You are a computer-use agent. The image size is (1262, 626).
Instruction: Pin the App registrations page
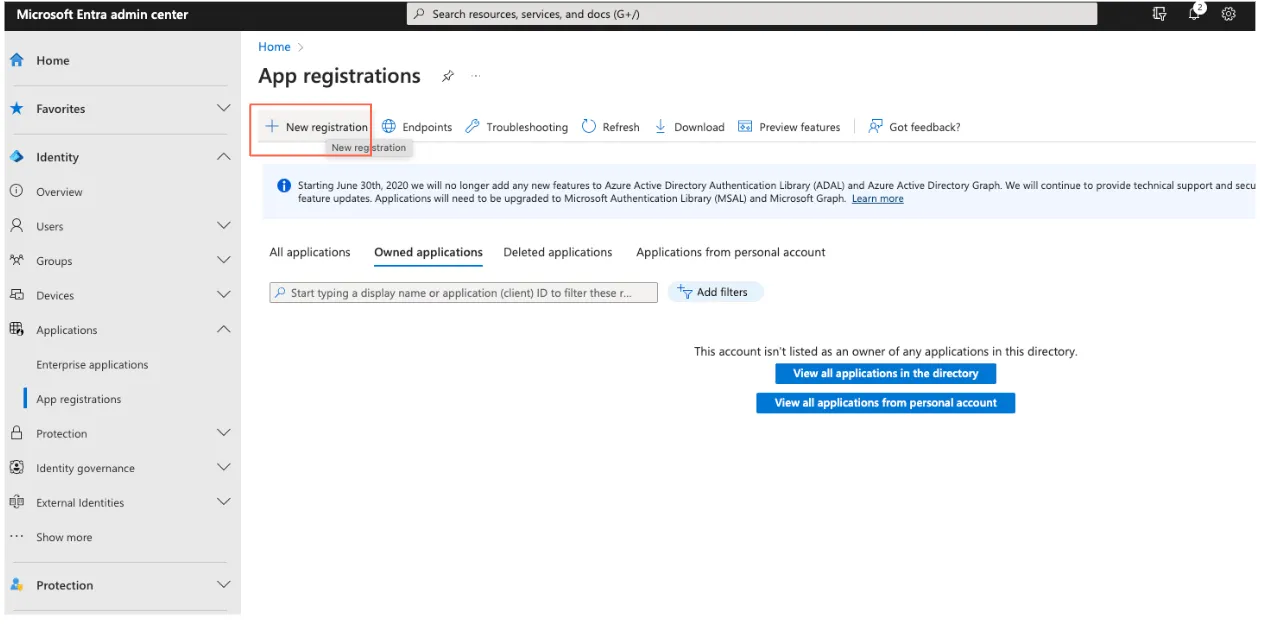[448, 76]
